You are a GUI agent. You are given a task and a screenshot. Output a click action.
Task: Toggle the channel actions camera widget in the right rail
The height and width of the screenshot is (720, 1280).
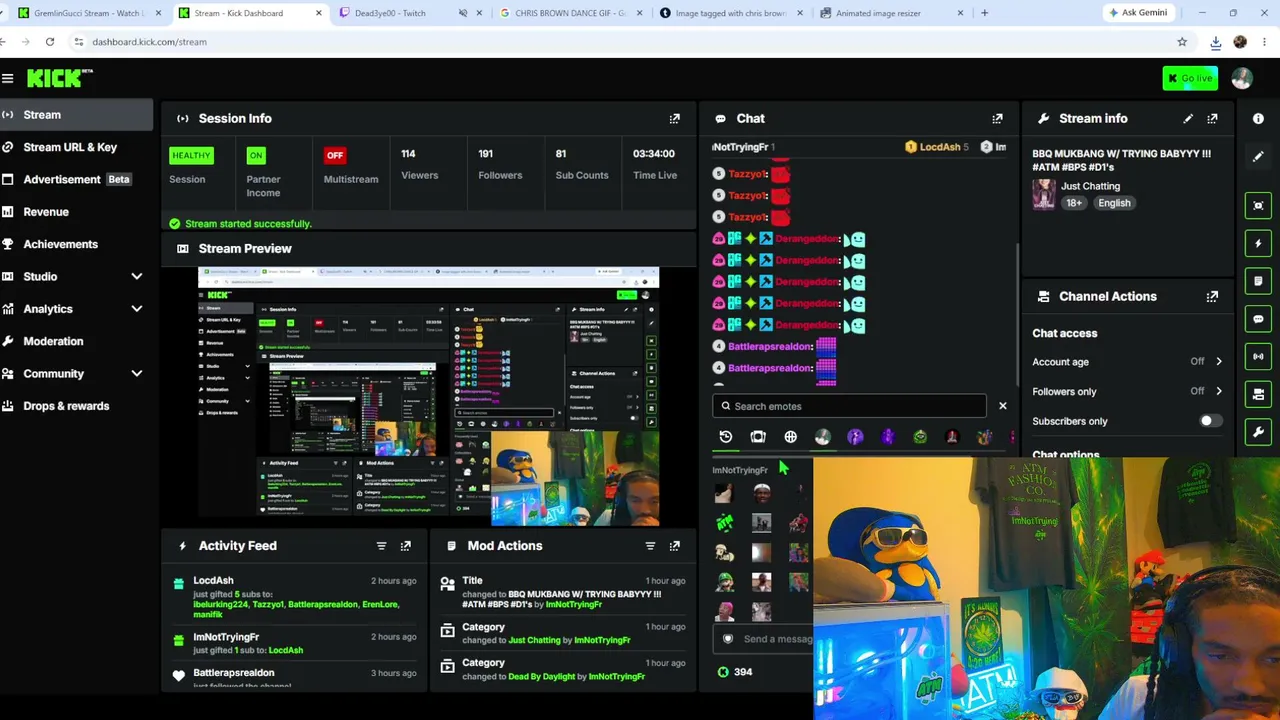[x=1258, y=394]
